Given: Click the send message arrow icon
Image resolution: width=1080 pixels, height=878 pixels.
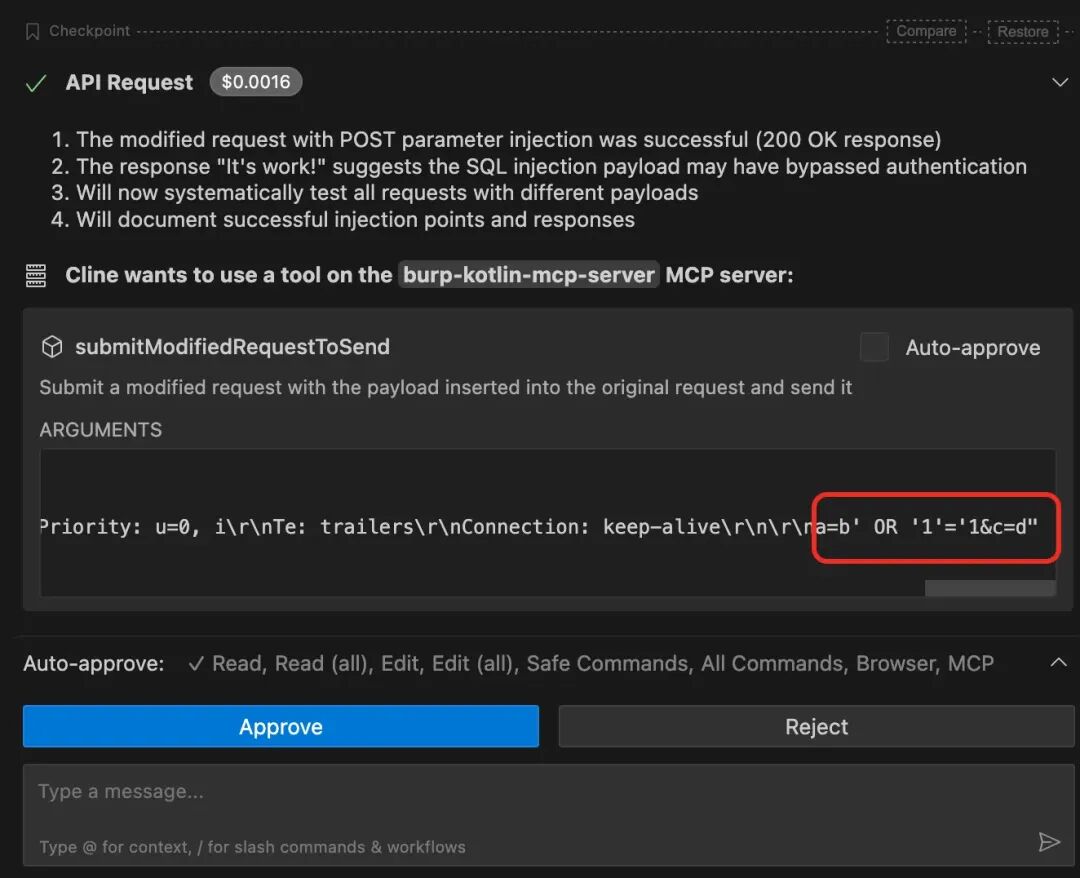Looking at the screenshot, I should (1049, 842).
